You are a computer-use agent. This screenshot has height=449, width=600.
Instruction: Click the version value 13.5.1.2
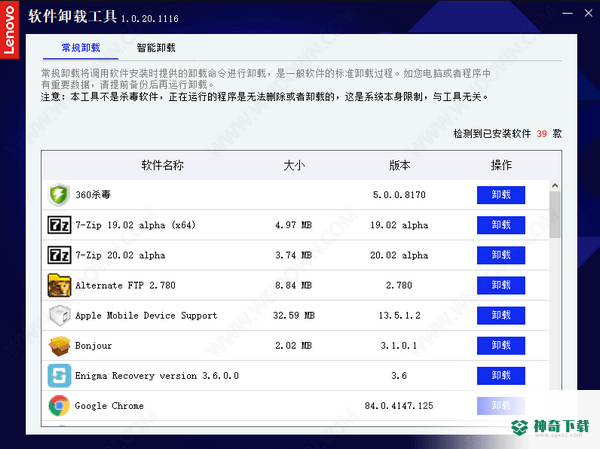tap(399, 316)
